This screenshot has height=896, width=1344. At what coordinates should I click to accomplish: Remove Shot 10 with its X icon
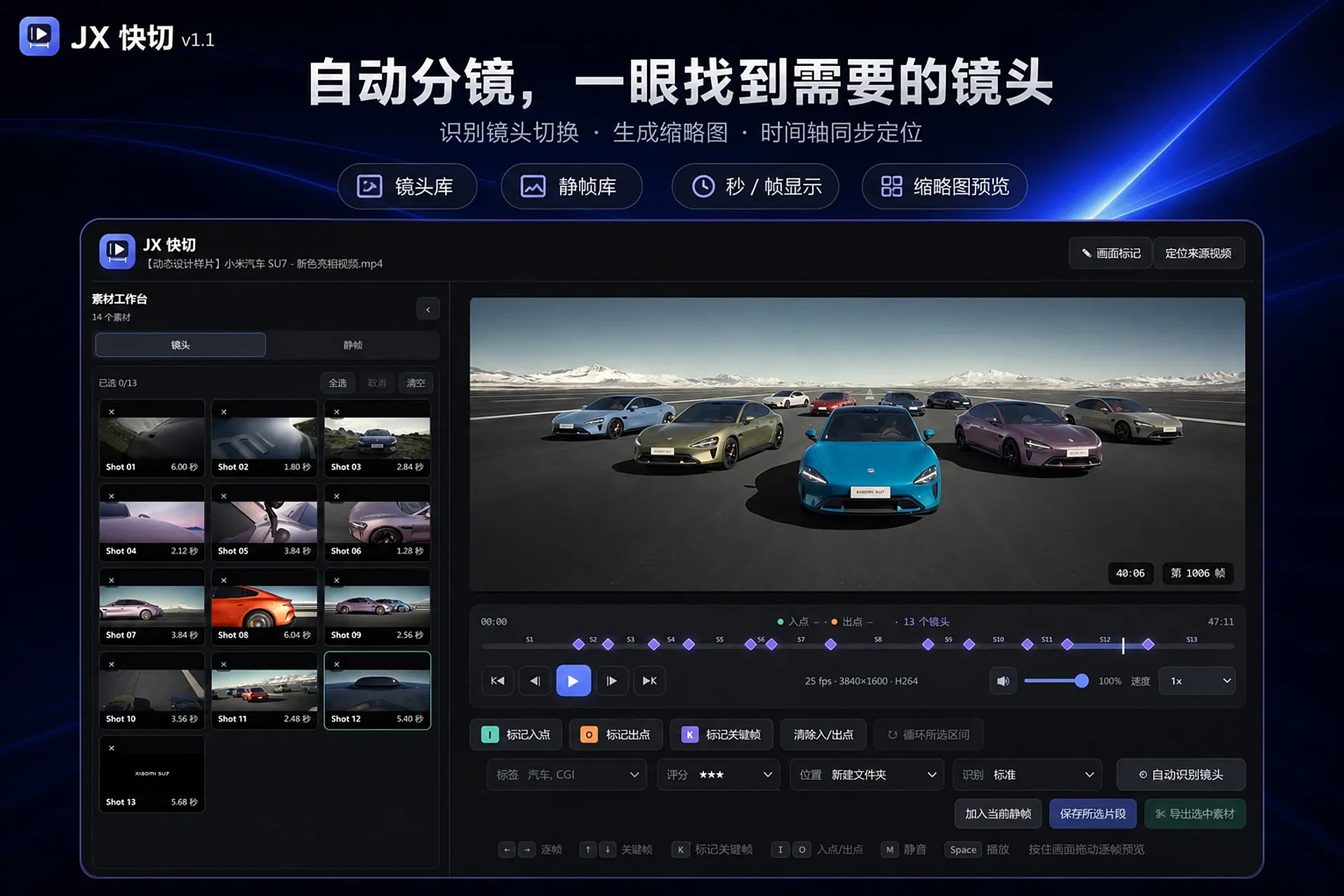pos(112,664)
